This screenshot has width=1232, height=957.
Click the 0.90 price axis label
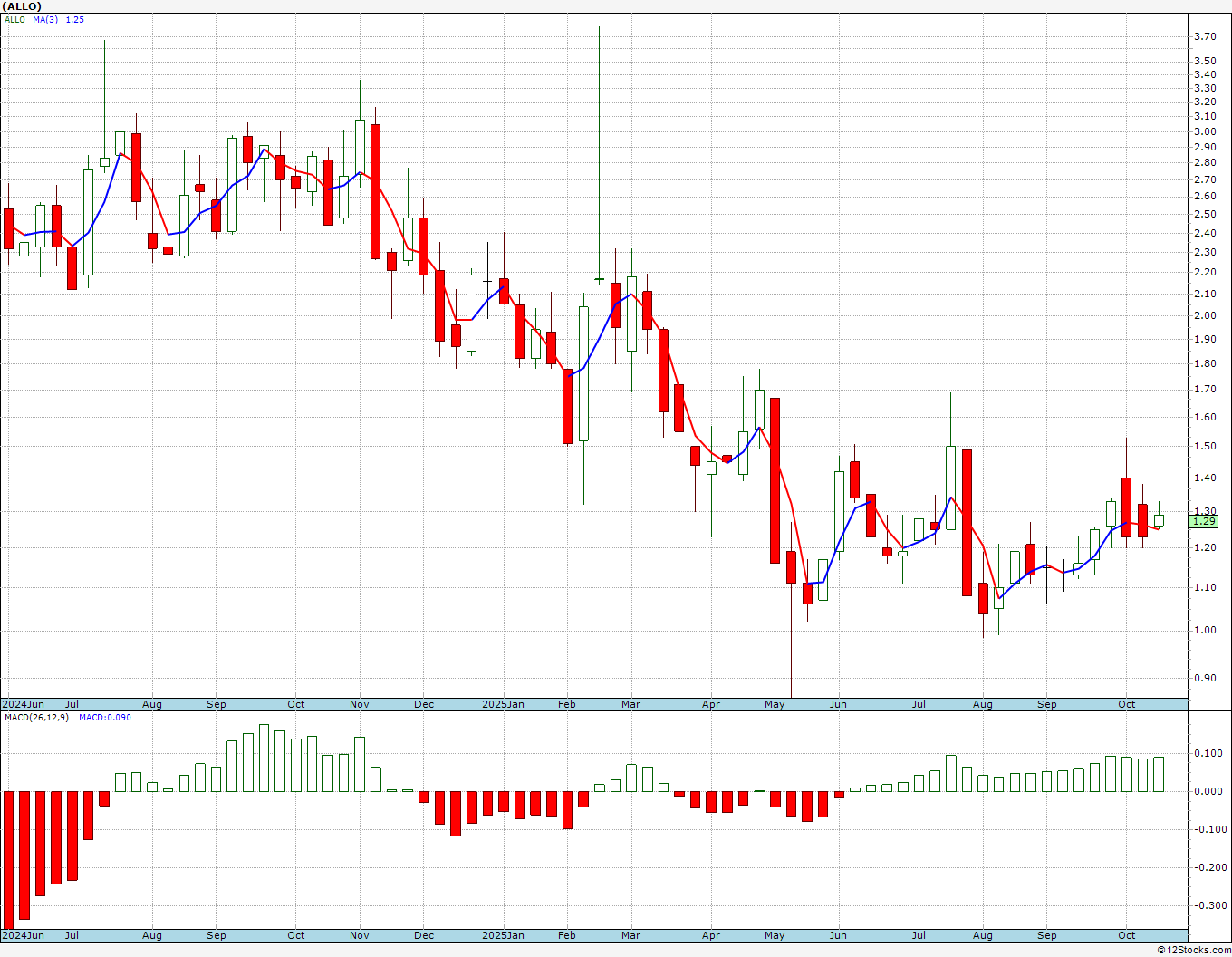[x=1205, y=678]
